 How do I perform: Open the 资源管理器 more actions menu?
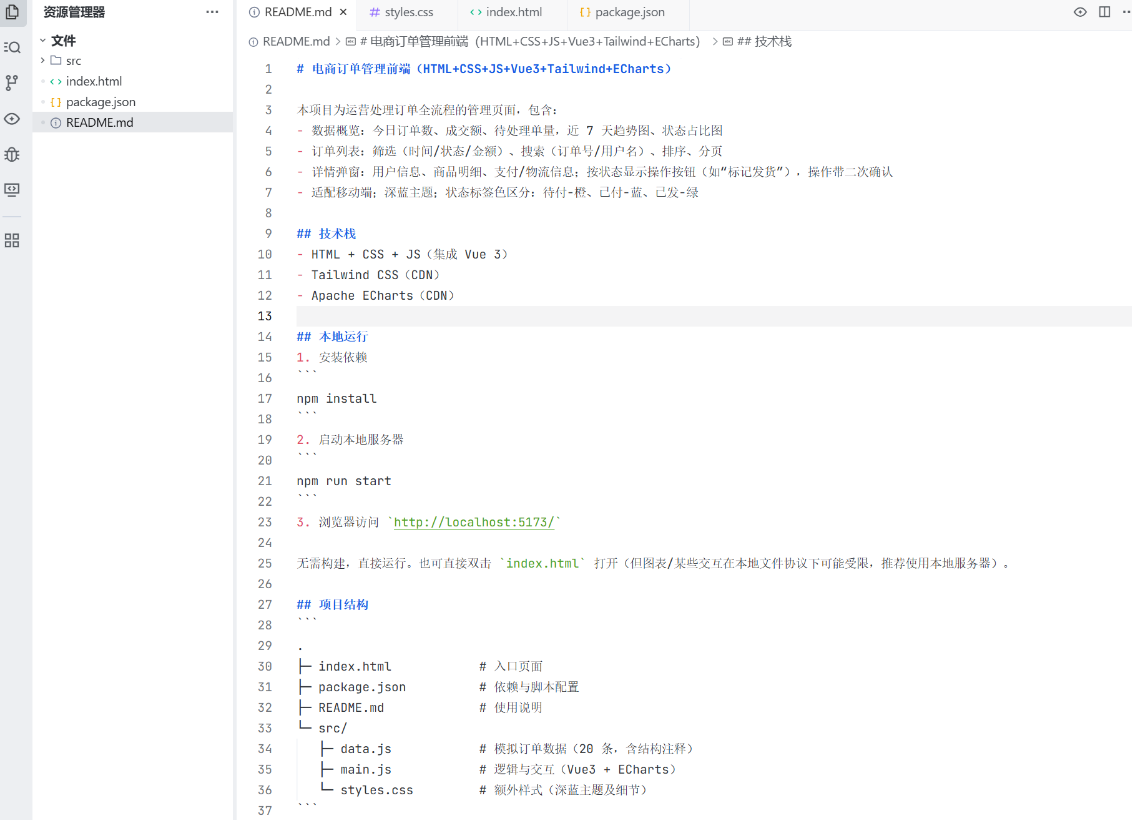212,12
